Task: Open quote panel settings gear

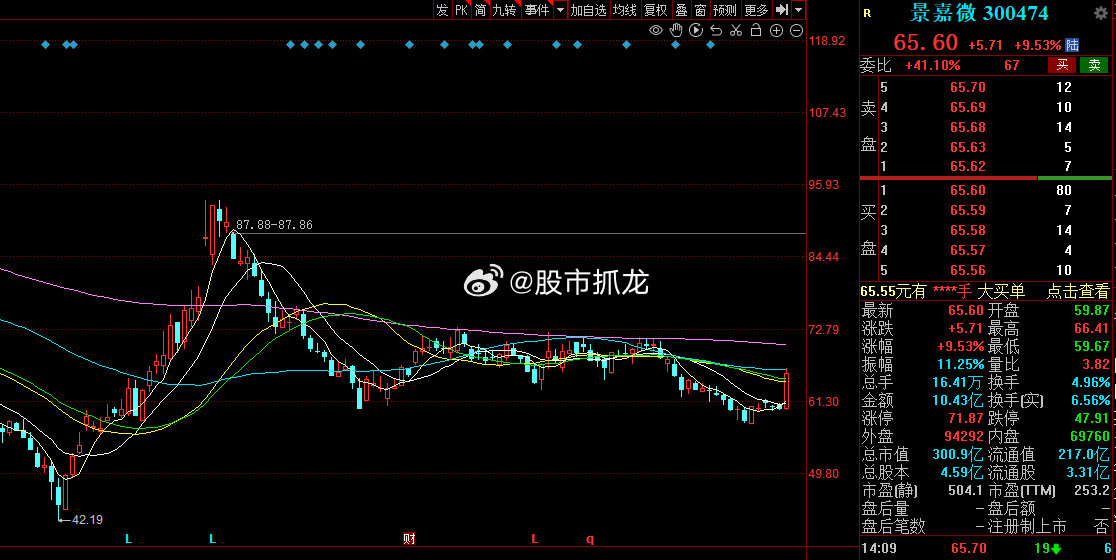Action: click(x=1100, y=13)
